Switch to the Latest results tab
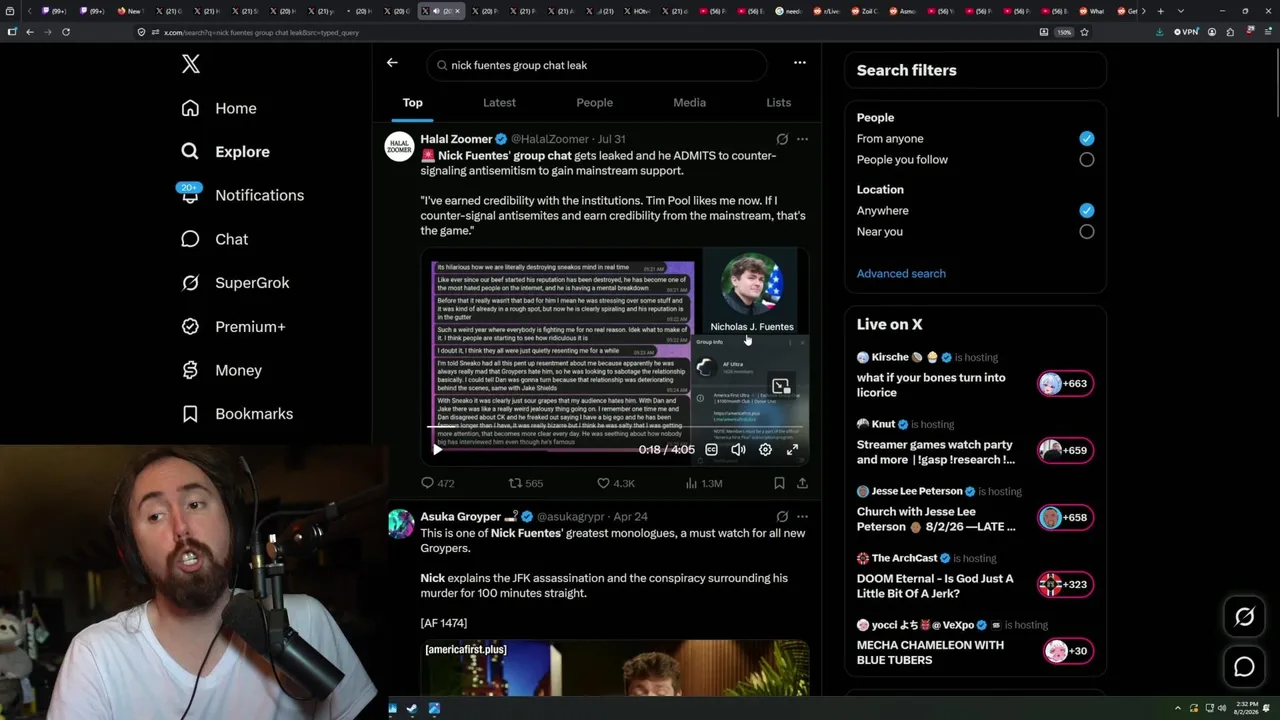Viewport: 1280px width, 720px height. pos(499,103)
